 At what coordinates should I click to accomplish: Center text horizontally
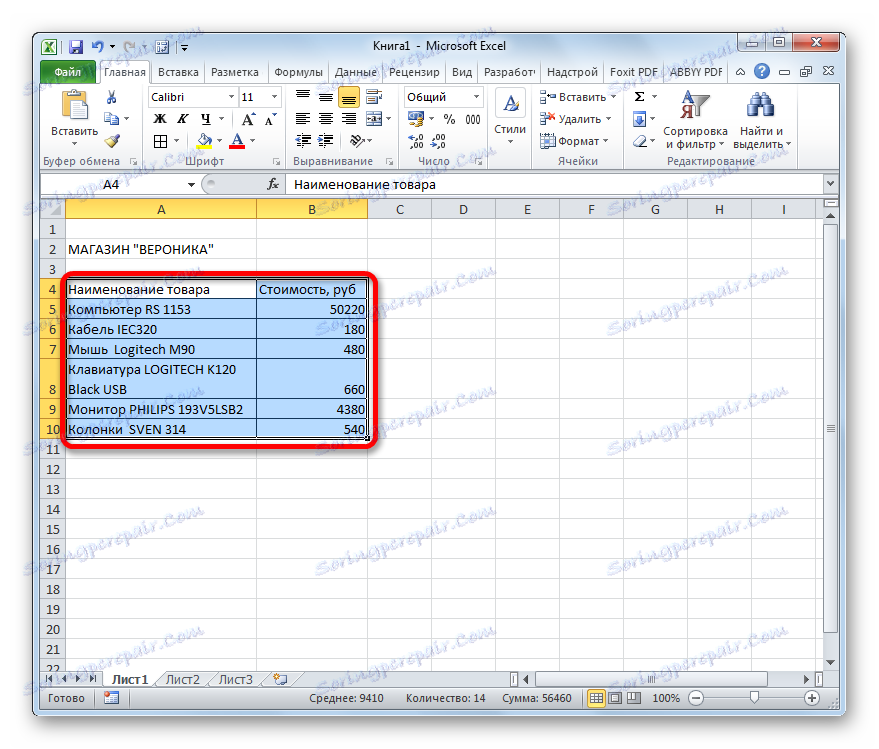[x=326, y=119]
